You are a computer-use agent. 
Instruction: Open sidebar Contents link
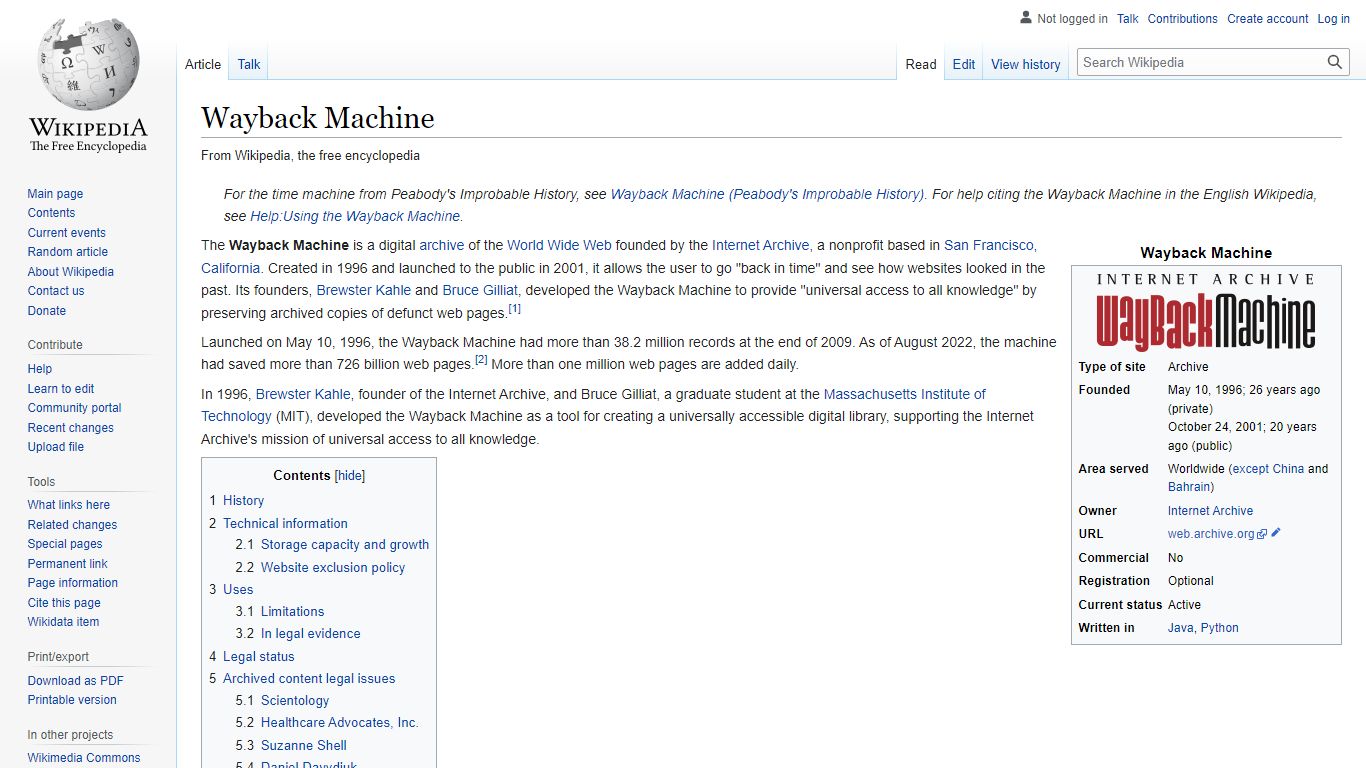(x=51, y=213)
